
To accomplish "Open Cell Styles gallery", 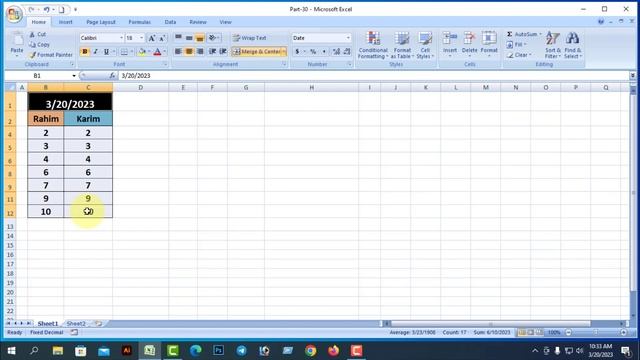I will [x=425, y=45].
